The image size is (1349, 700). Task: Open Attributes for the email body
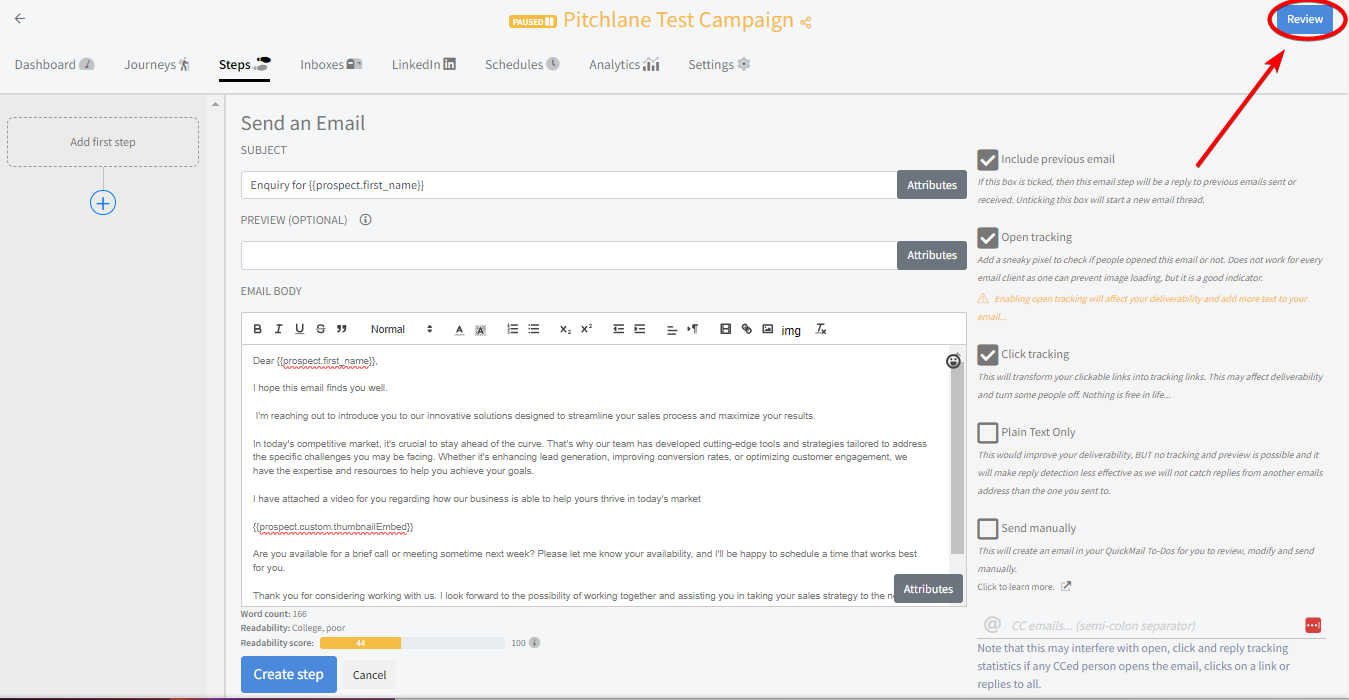(x=928, y=588)
